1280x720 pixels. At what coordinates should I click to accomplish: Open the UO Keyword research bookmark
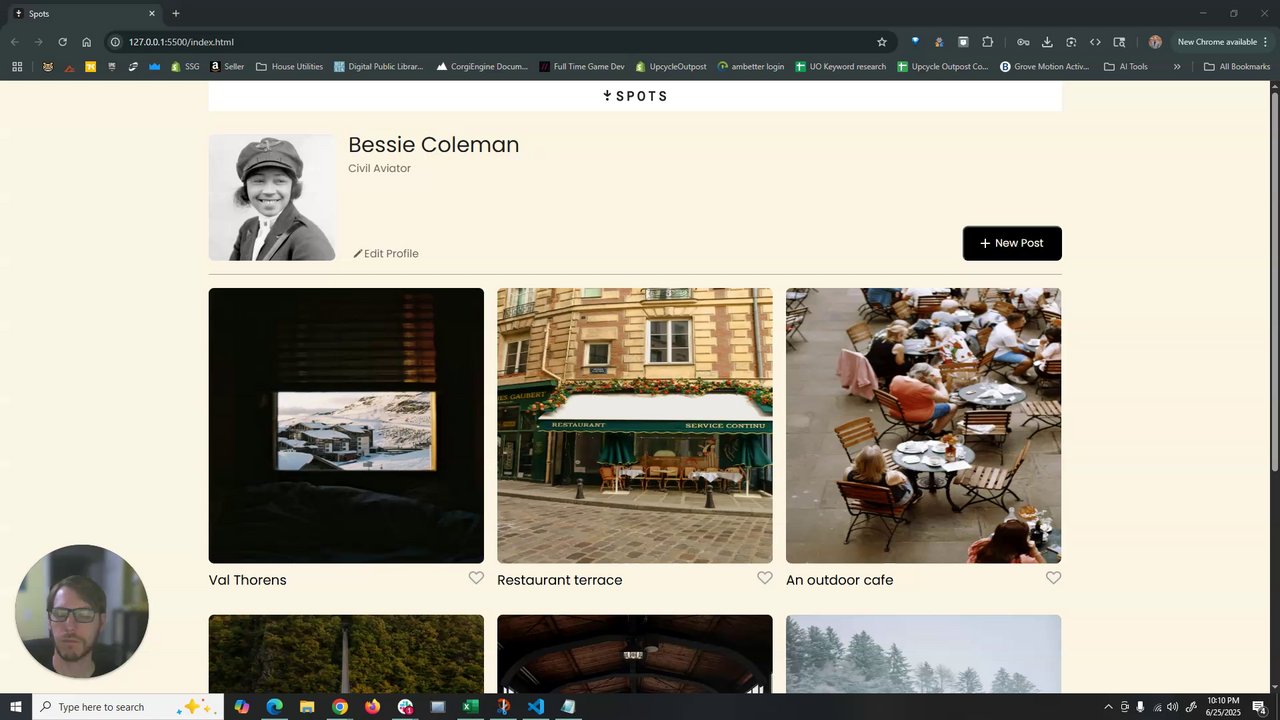click(840, 67)
